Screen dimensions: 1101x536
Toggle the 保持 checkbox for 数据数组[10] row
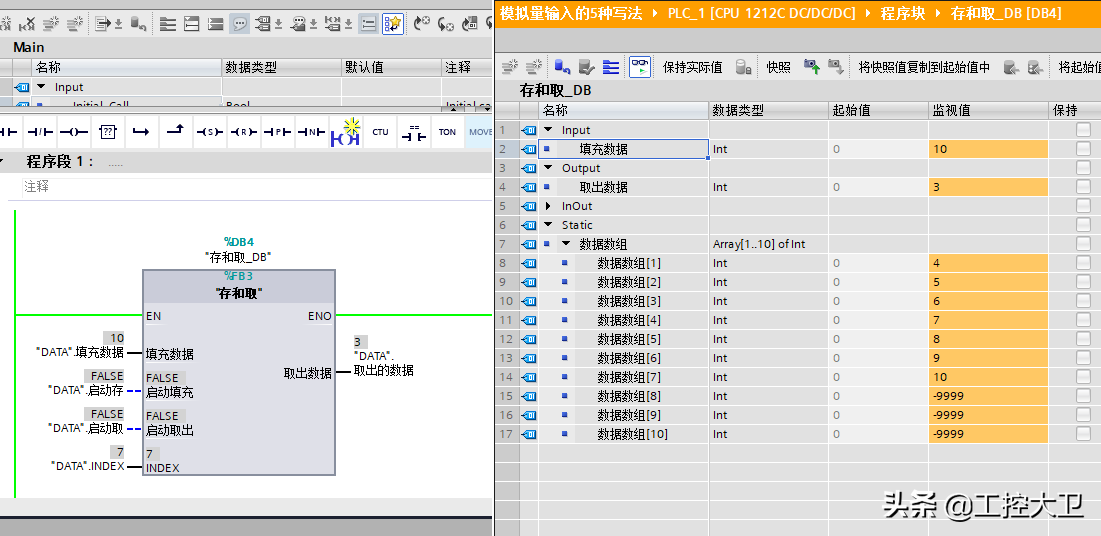click(x=1083, y=433)
